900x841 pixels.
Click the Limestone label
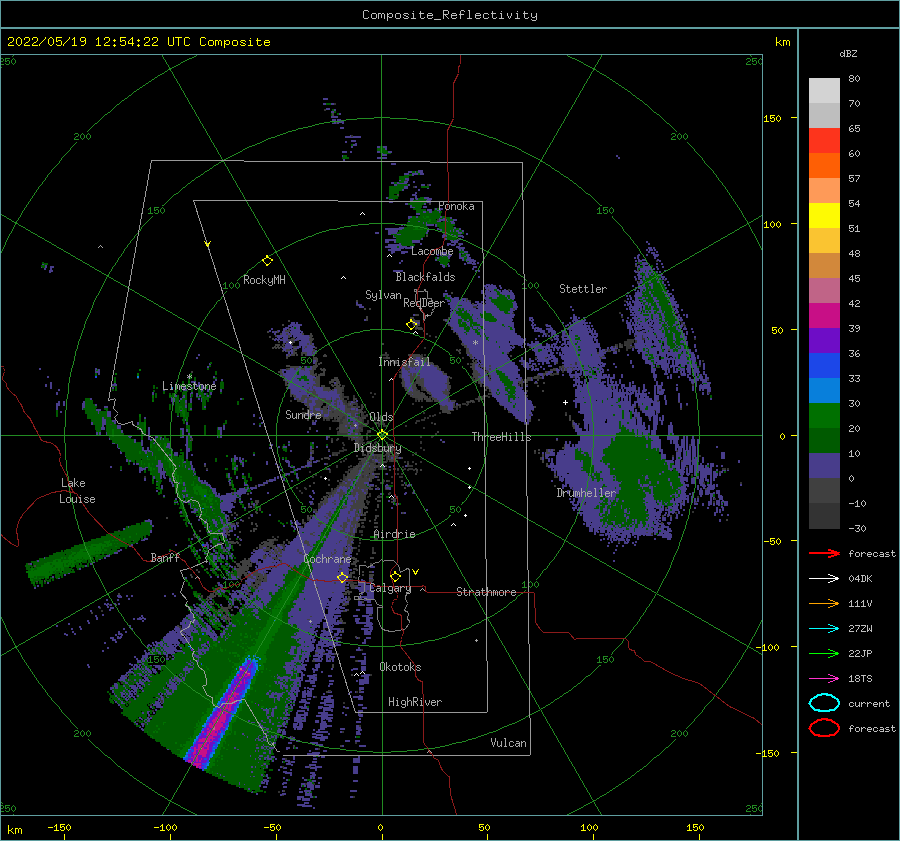189,386
